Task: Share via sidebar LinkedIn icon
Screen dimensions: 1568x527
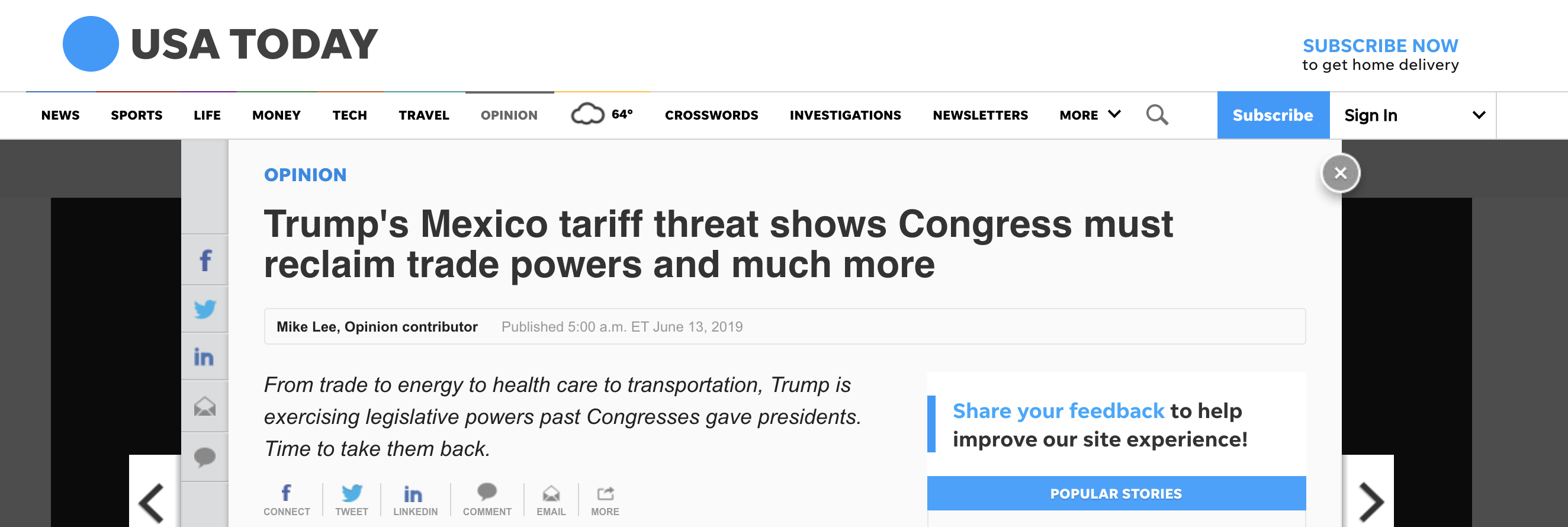Action: coord(205,356)
